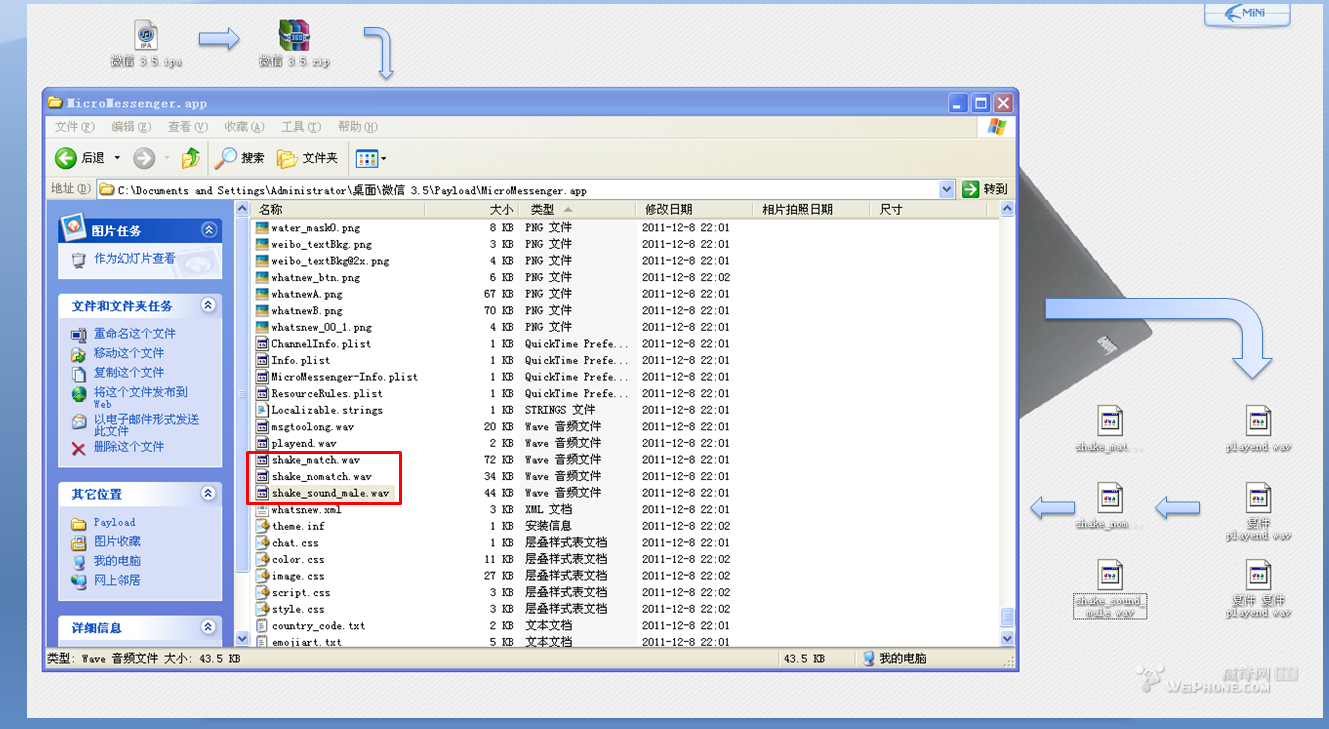
Task: Select file MicroMessenger-Info.plist
Action: [344, 377]
